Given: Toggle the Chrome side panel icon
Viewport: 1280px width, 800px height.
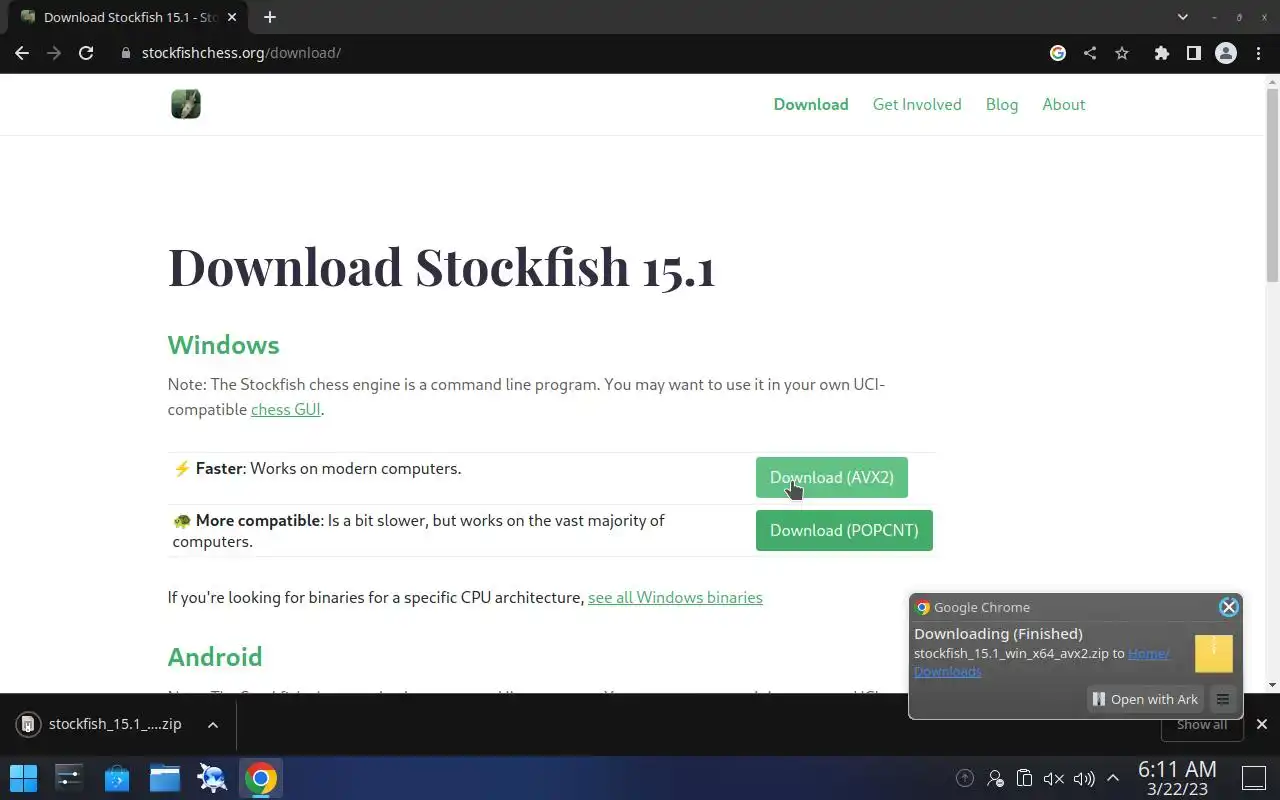Looking at the screenshot, I should point(1193,53).
